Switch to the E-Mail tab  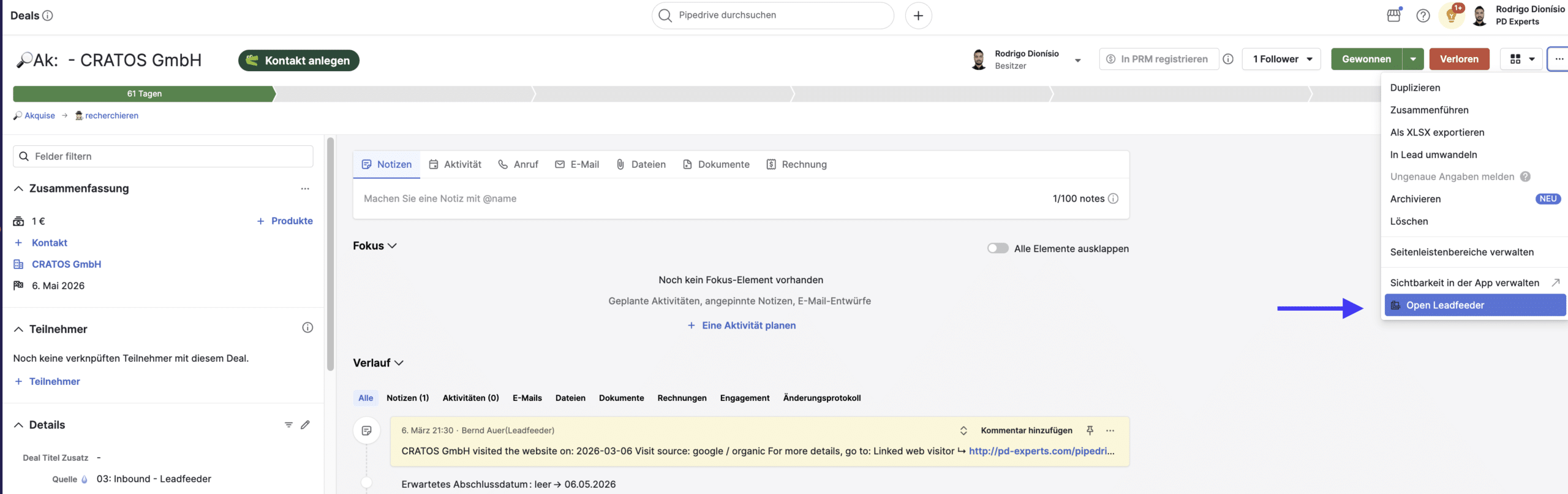coord(577,164)
